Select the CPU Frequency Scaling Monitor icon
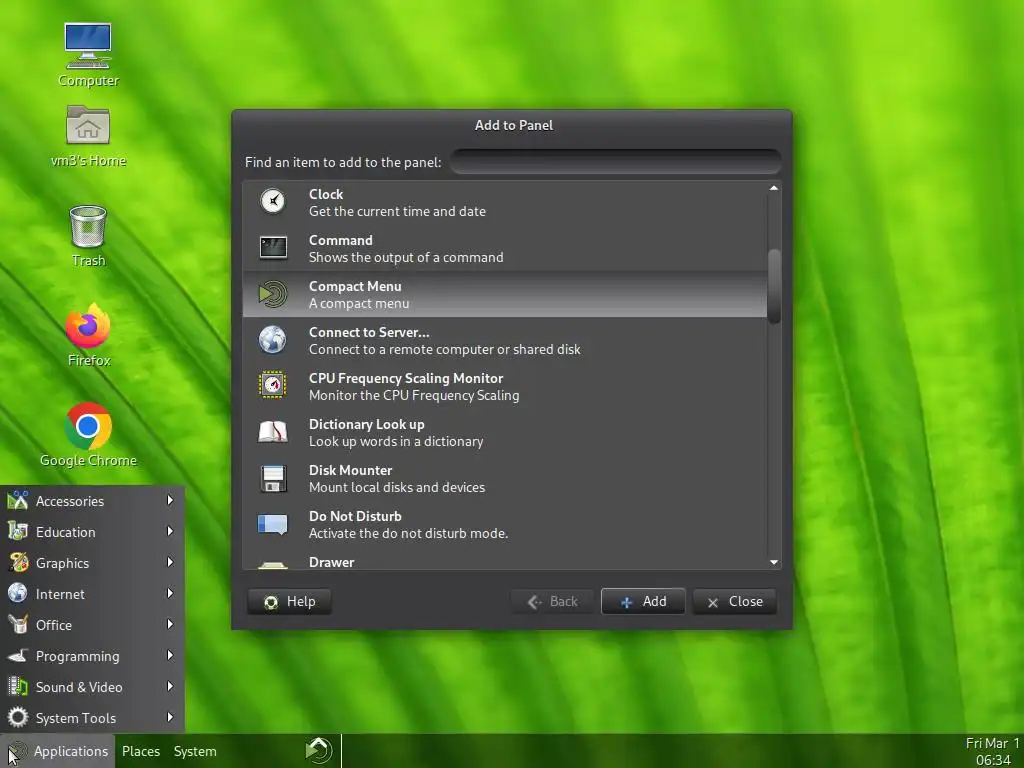The width and height of the screenshot is (1024, 768). click(x=272, y=385)
